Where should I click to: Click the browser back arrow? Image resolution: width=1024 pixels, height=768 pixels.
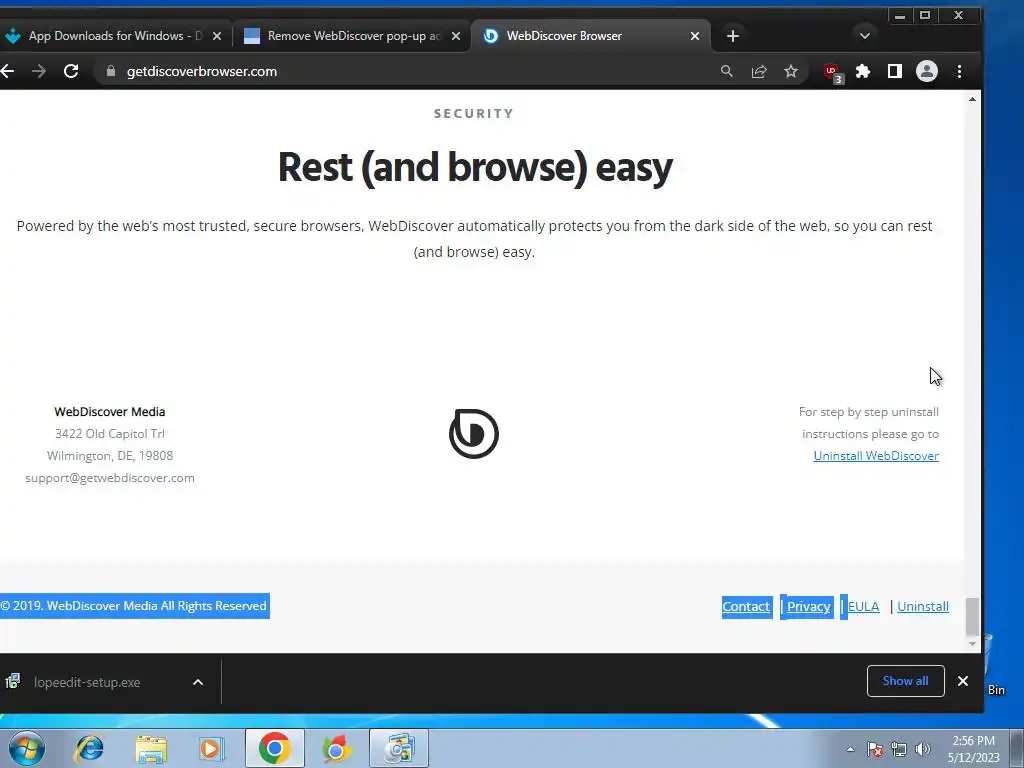[x=7, y=71]
